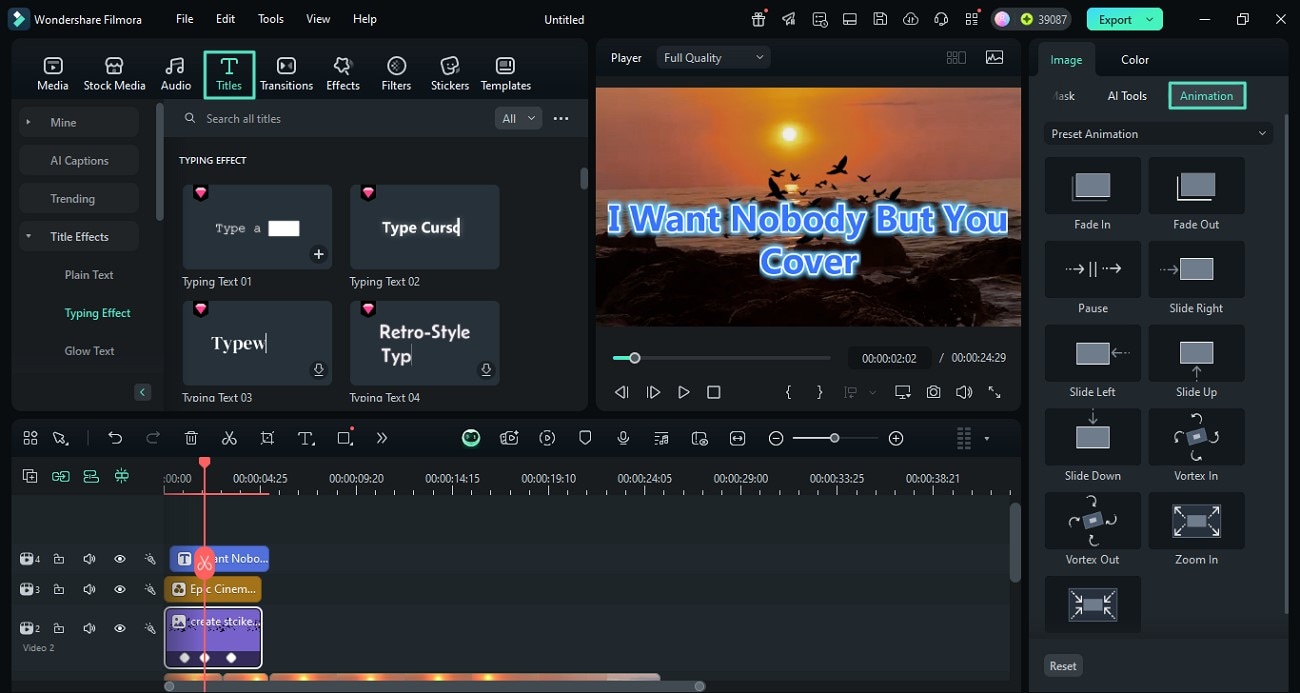Delete the selected clip with trash icon
Viewport: 1300px width, 693px height.
(191, 438)
